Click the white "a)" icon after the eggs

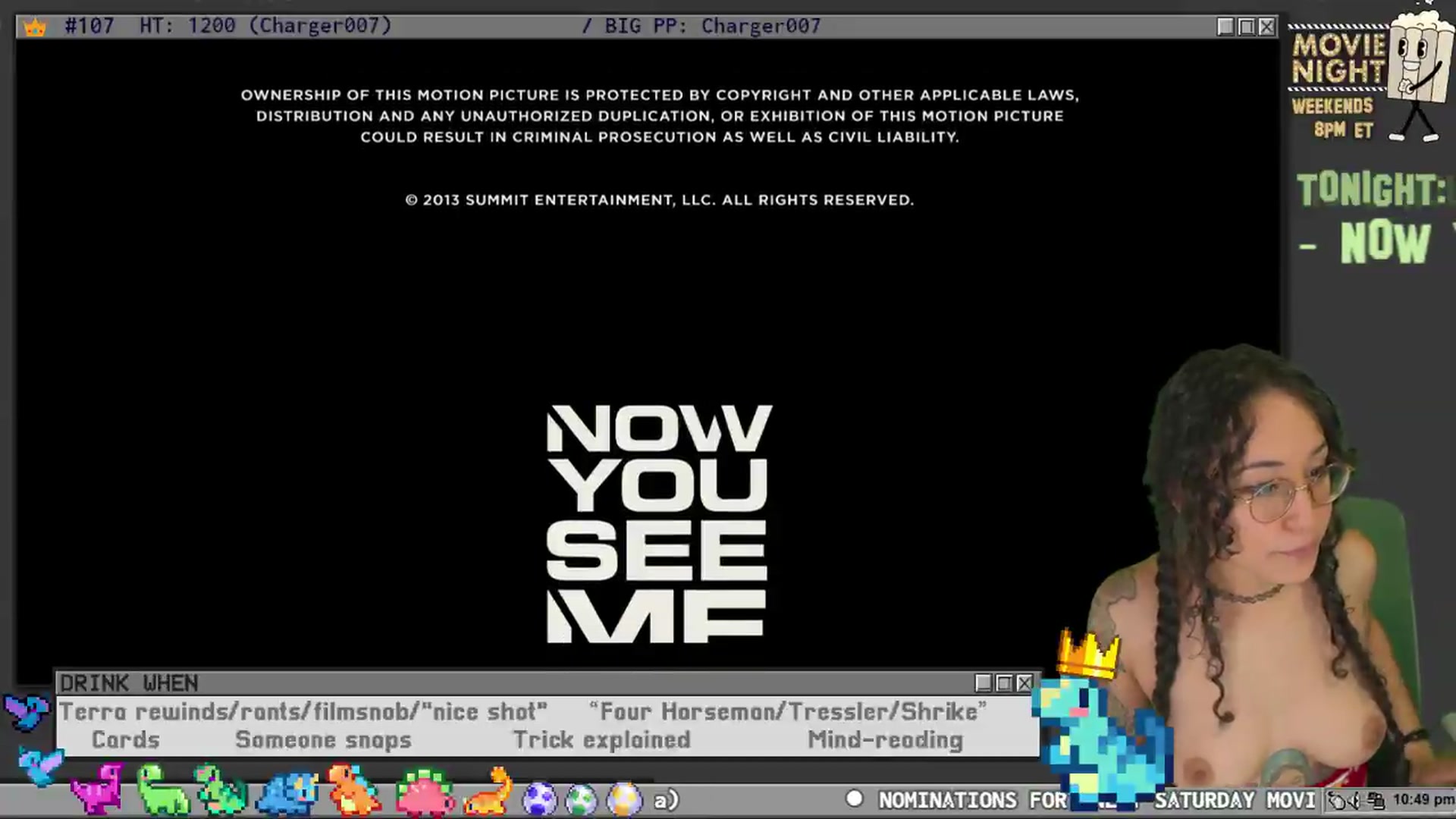[666, 800]
